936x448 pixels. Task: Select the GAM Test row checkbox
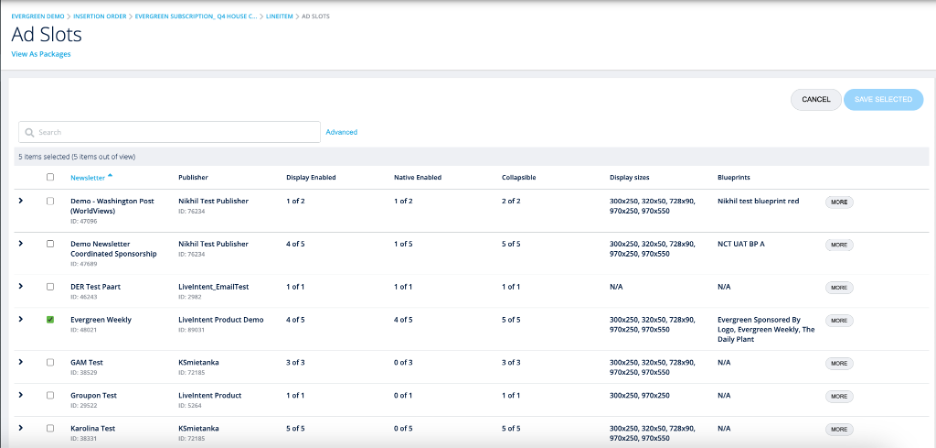click(51, 361)
